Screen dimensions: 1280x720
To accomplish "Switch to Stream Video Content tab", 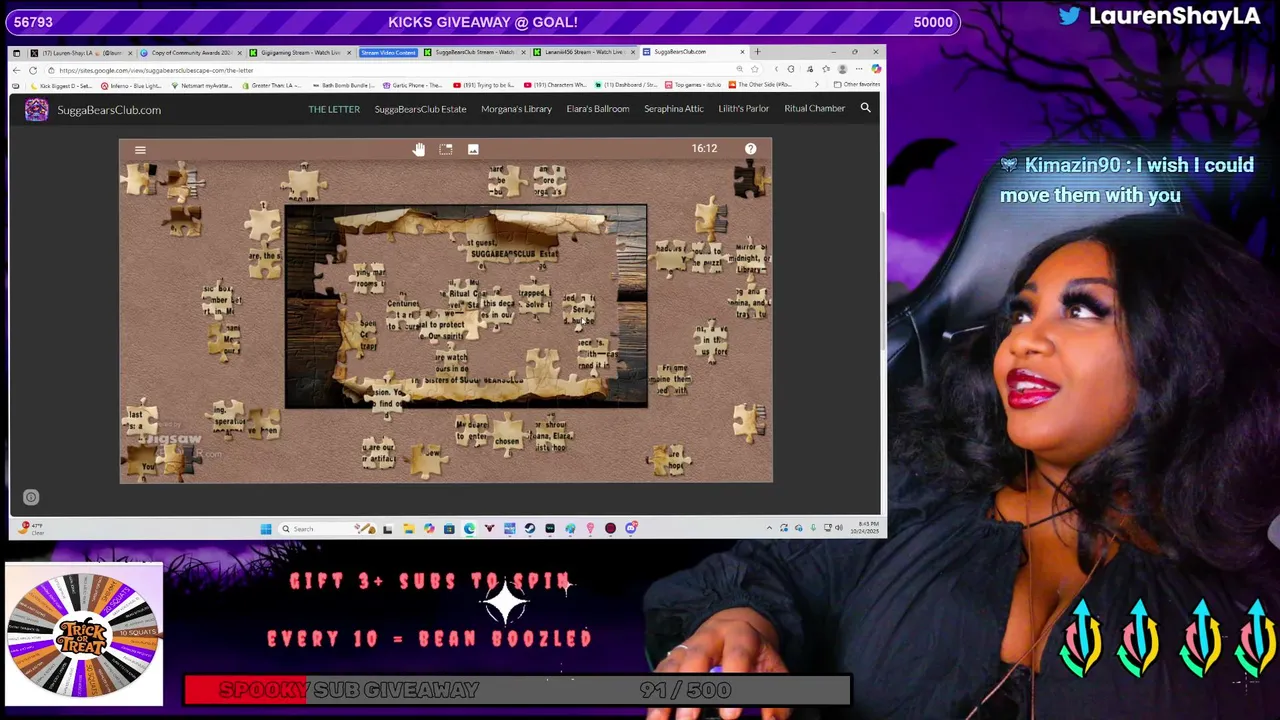I will click(x=388, y=52).
